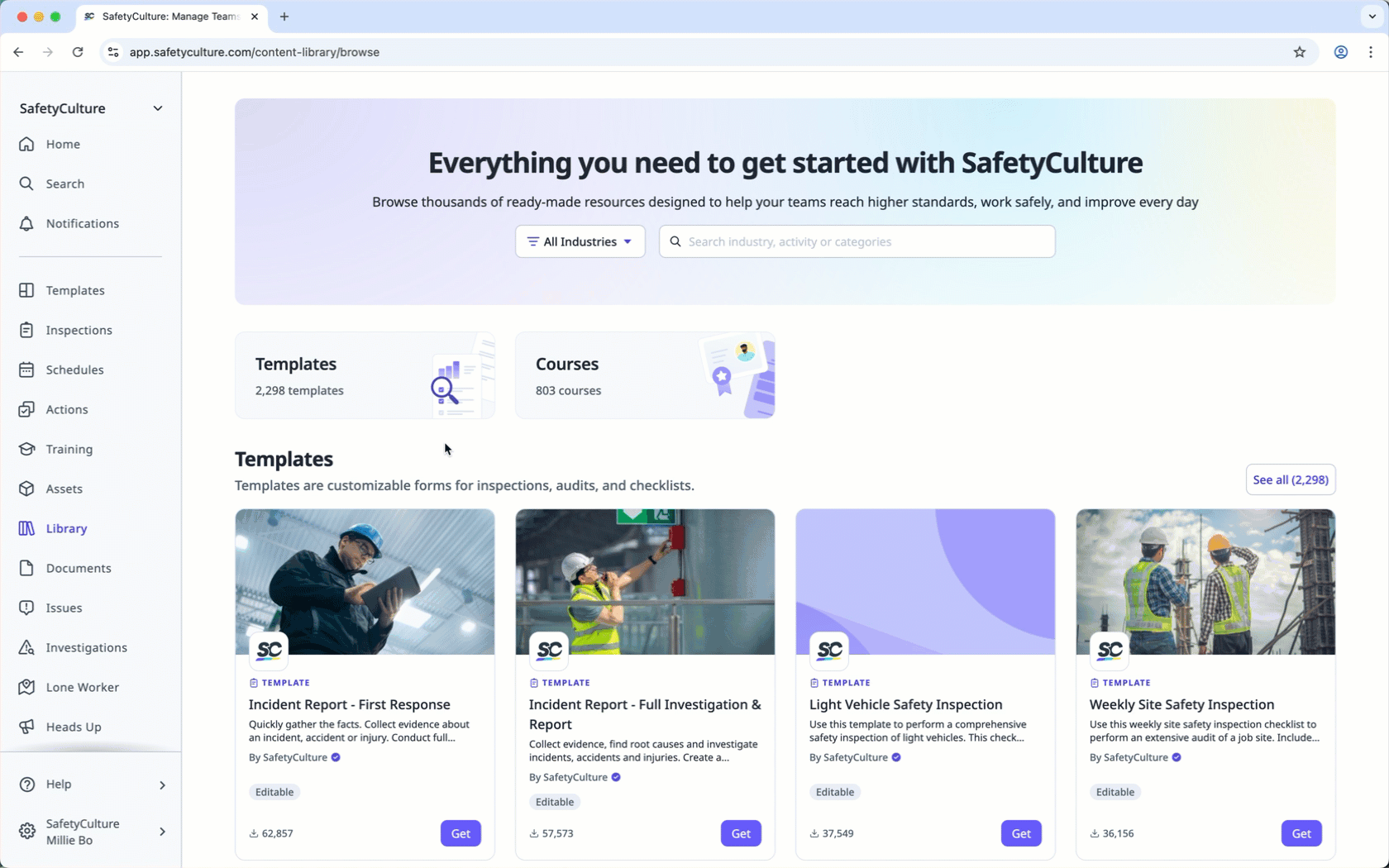Open the Incident Report - First Response image
Screen dimensions: 1389x868
pos(365,581)
